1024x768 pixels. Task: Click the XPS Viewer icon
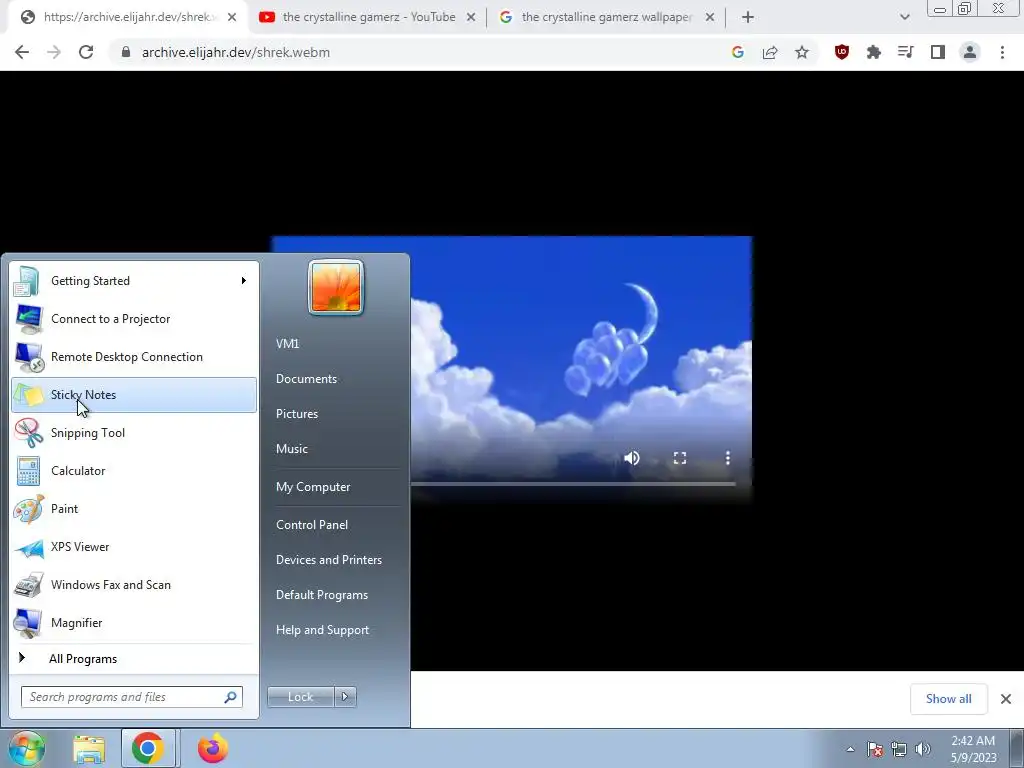tap(29, 547)
